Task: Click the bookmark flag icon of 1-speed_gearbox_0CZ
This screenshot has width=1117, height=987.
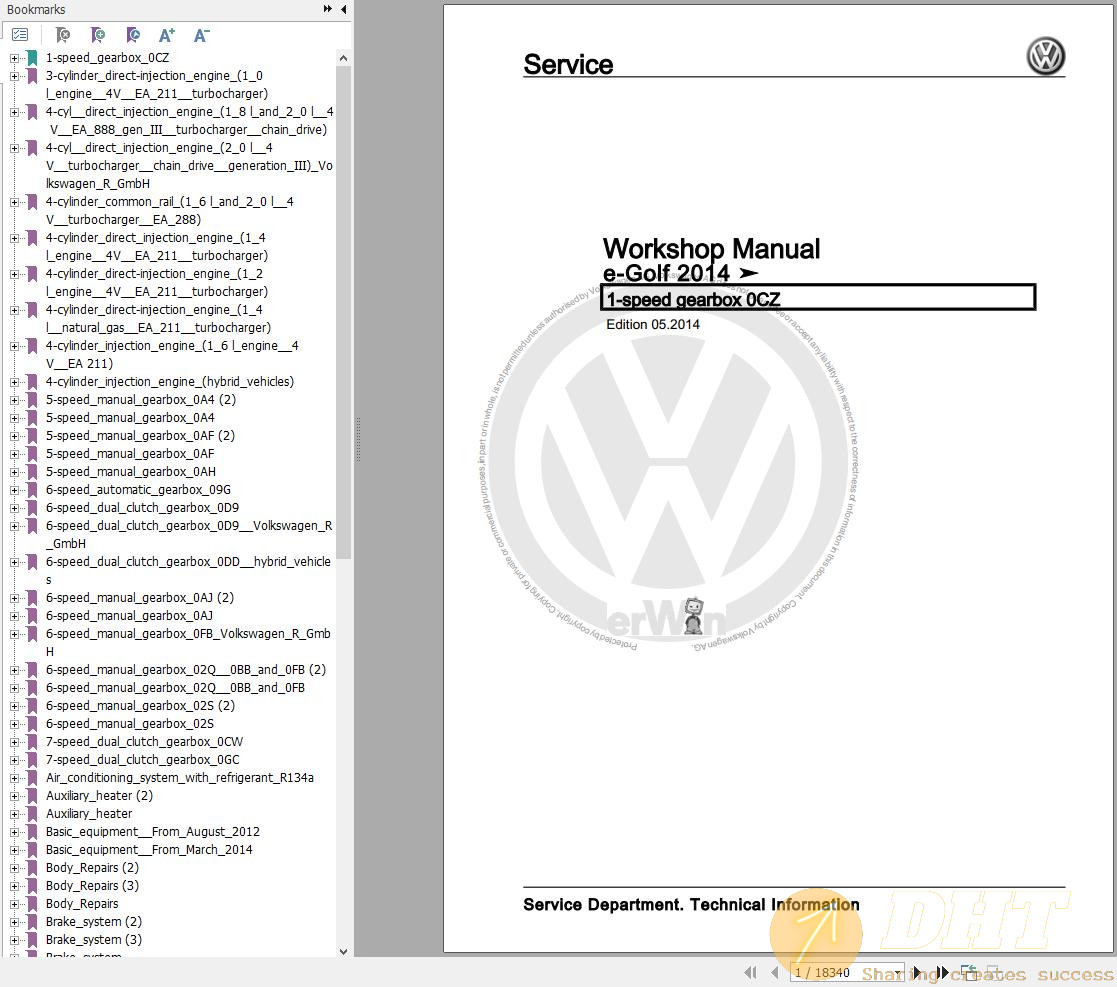Action: 32,58
